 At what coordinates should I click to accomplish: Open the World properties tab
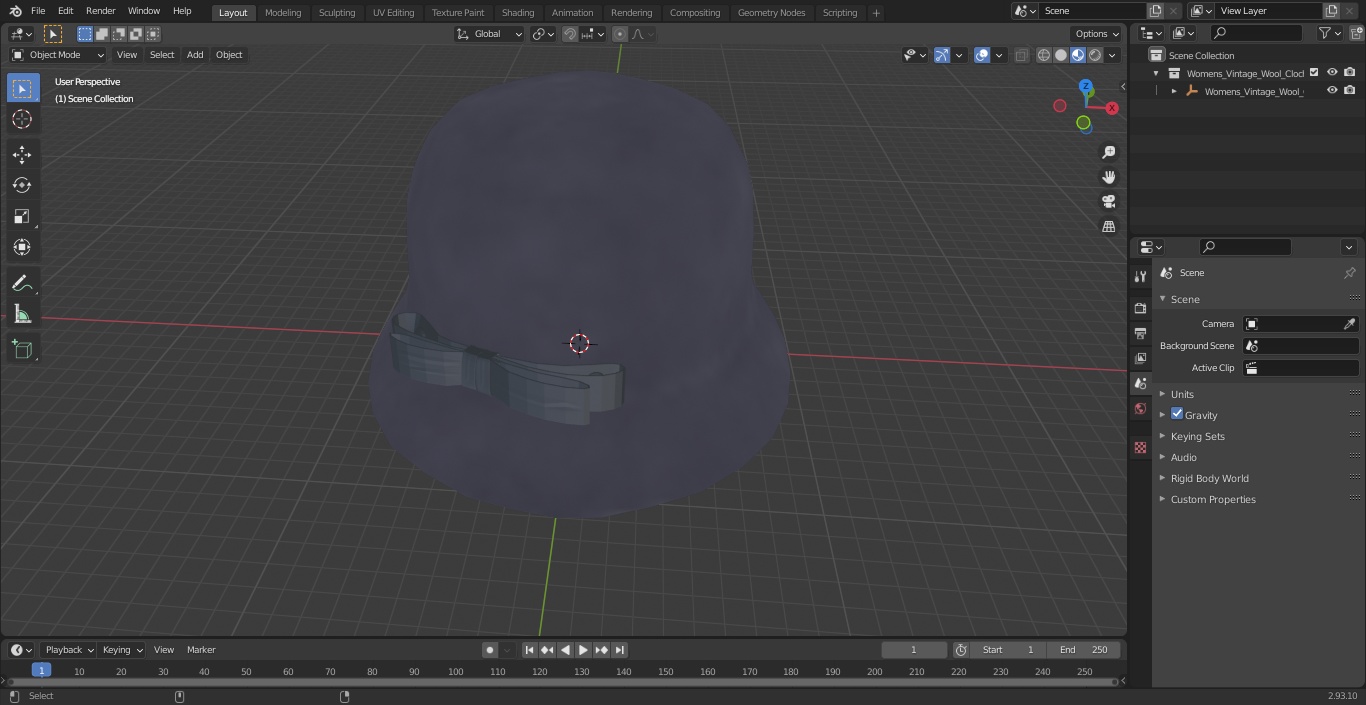coord(1140,408)
